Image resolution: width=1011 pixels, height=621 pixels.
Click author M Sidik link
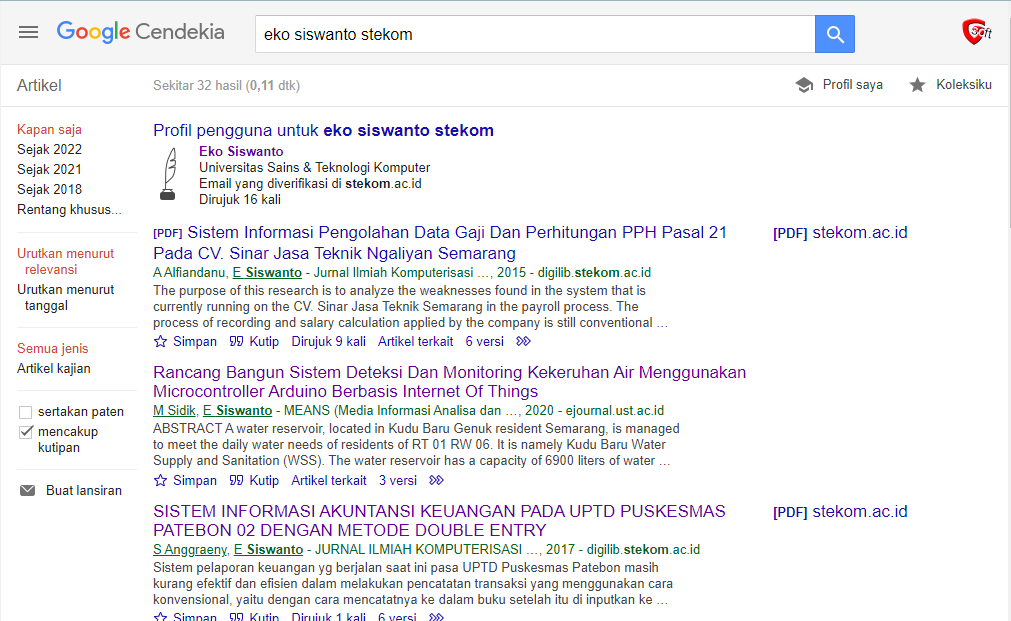tap(174, 411)
